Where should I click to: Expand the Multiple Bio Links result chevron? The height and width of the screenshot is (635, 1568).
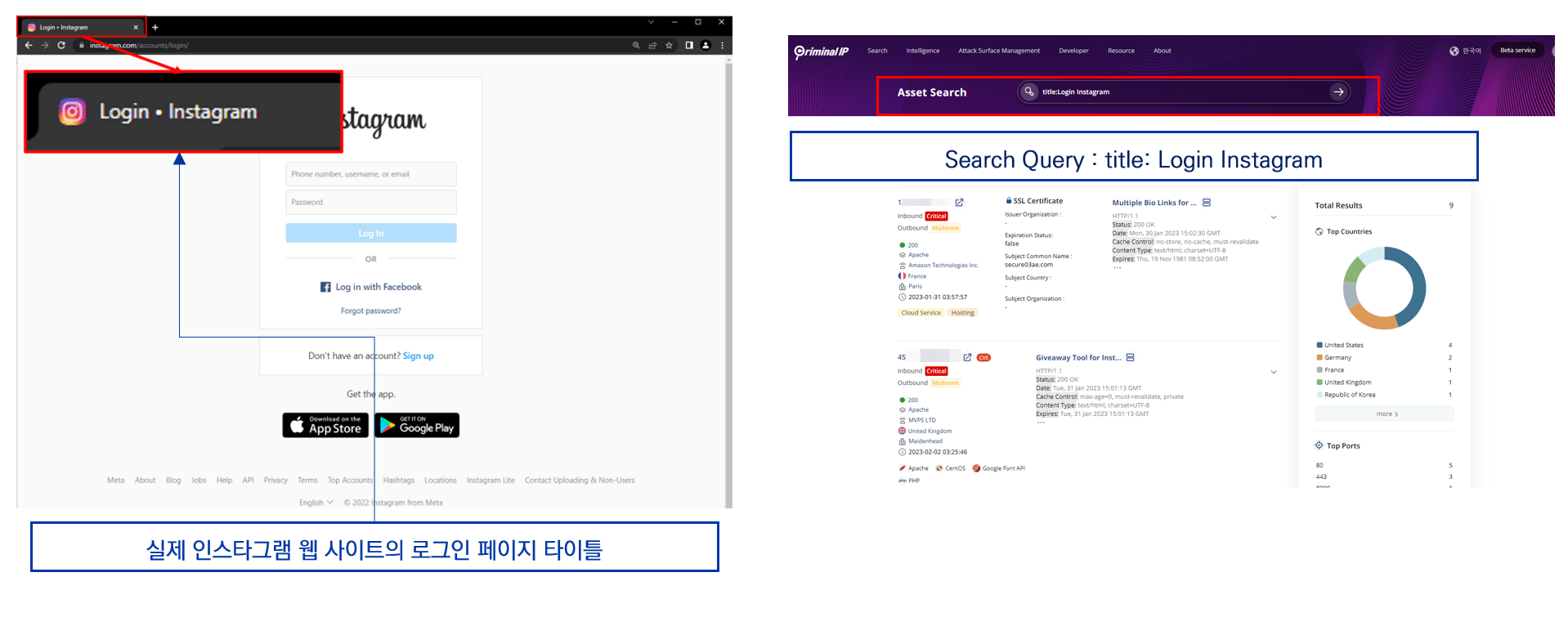[x=1273, y=217]
